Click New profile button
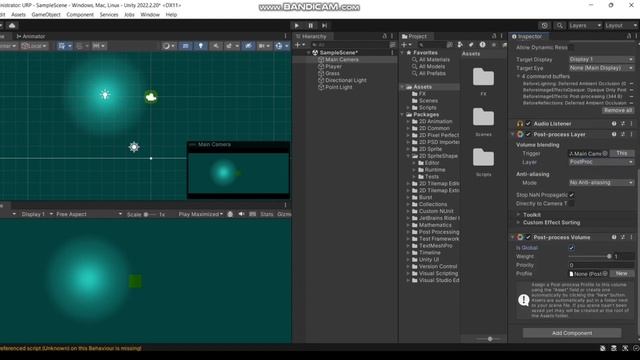Viewport: 640px width, 360px height. 622,273
